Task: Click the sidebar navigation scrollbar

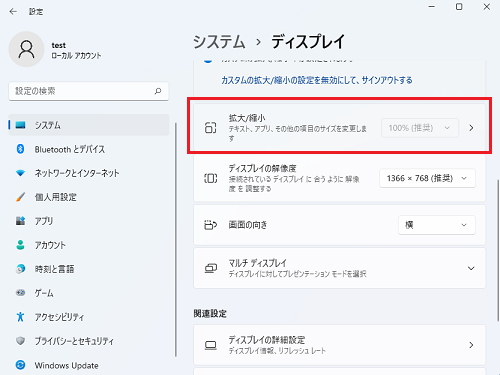Action: point(176,239)
